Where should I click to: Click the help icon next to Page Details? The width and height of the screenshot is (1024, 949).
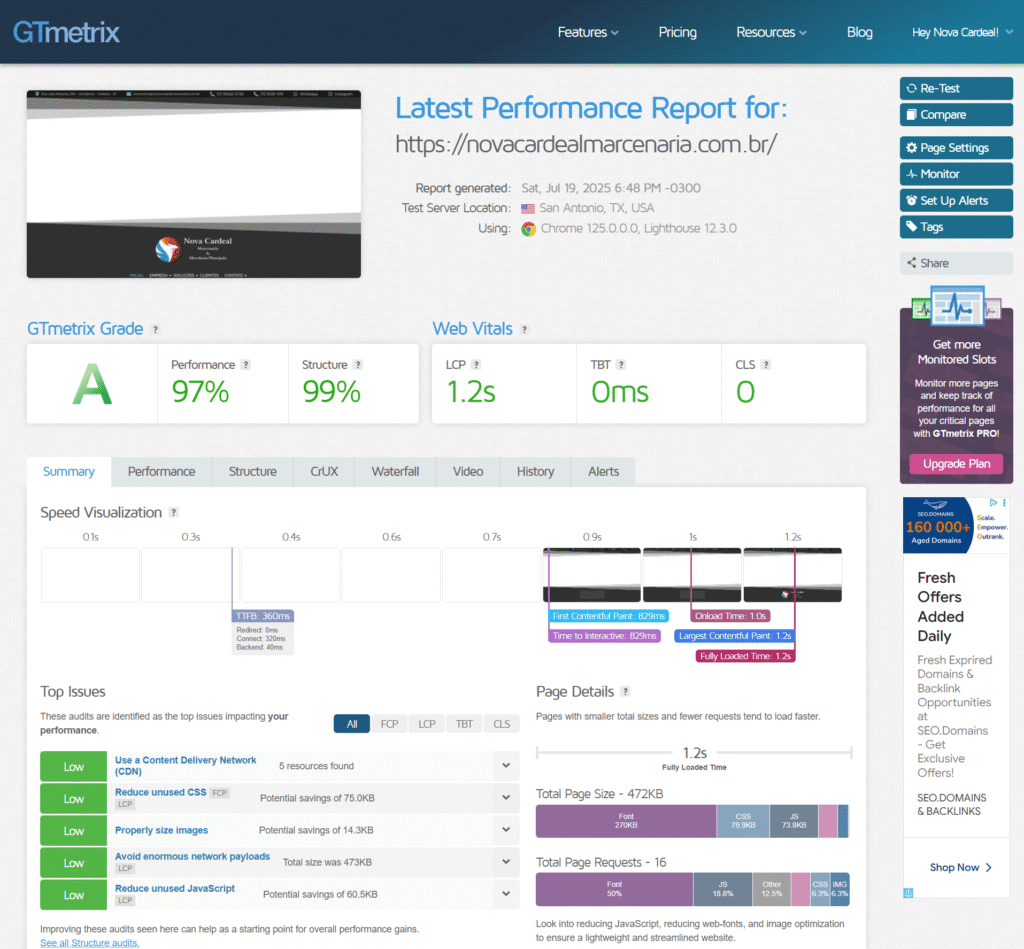tap(625, 692)
